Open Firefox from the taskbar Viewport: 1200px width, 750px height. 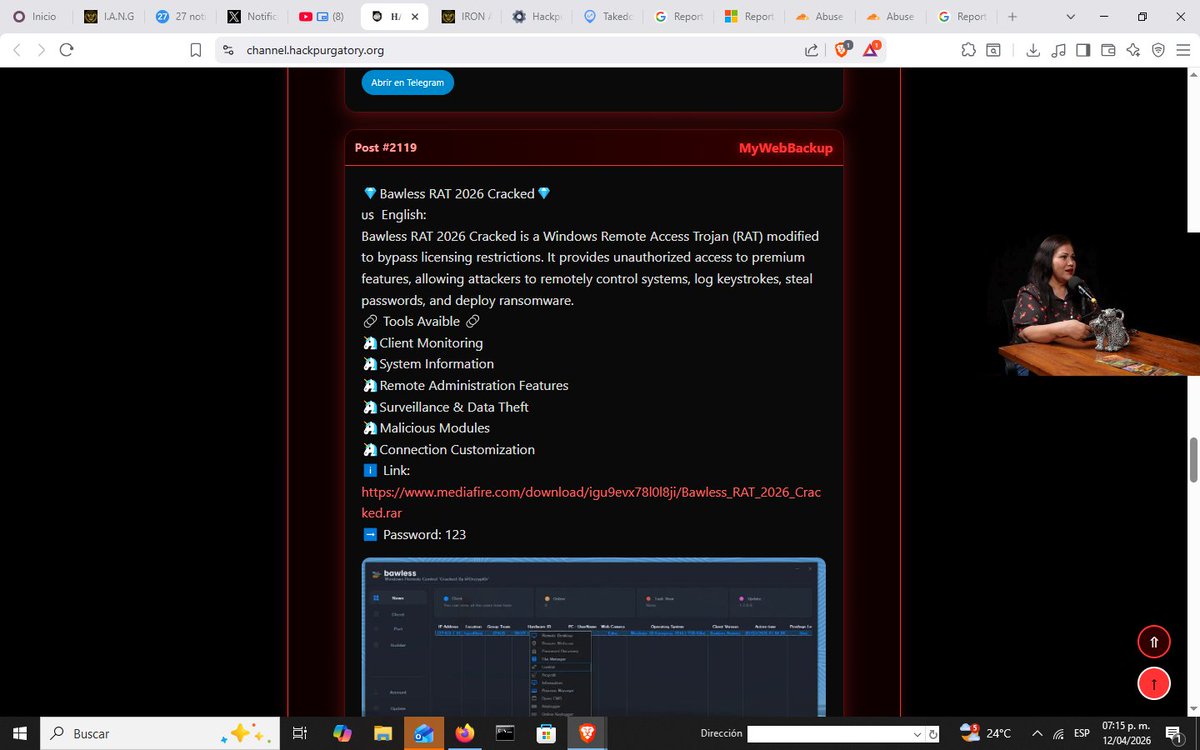[464, 733]
